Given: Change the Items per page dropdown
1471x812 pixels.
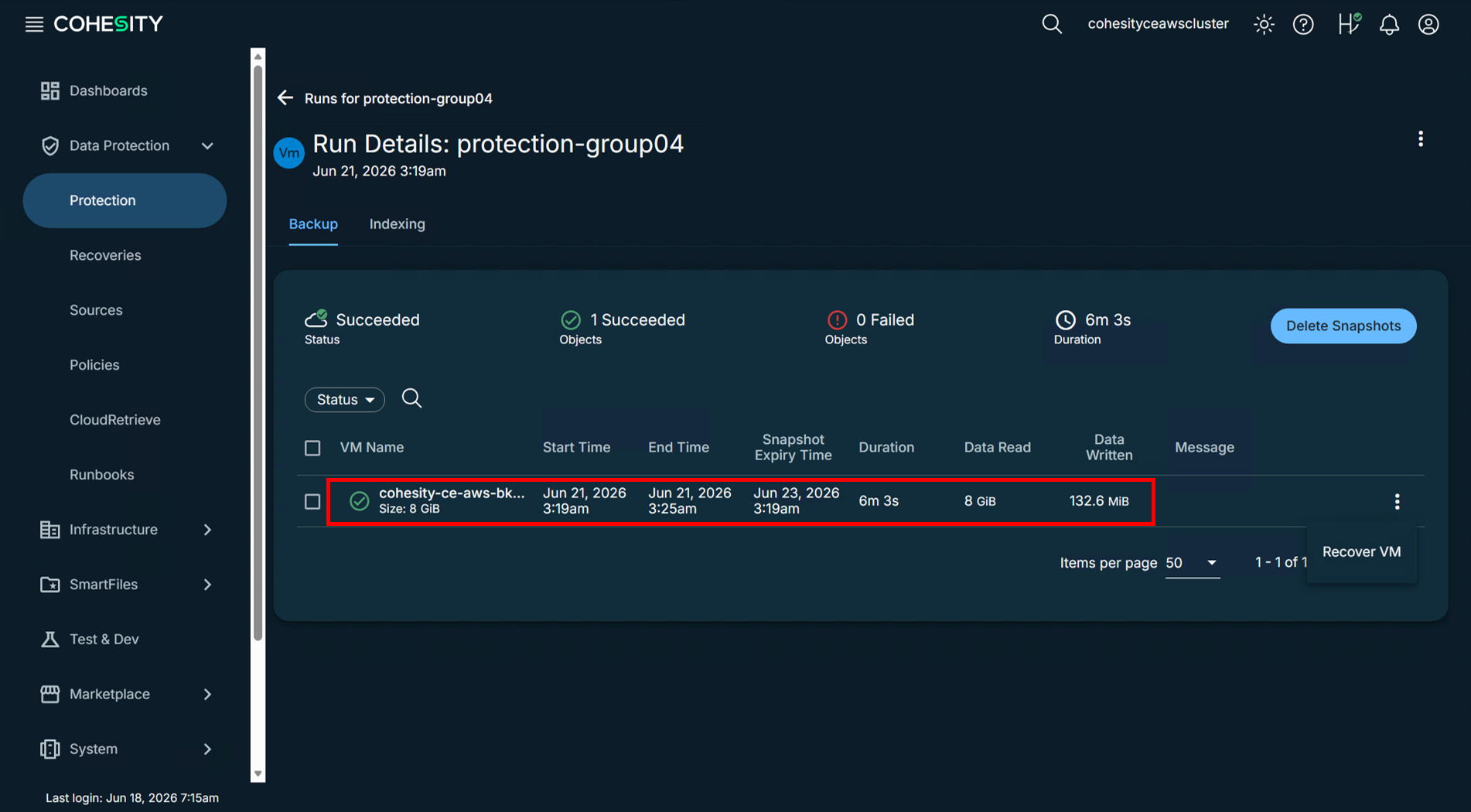Looking at the screenshot, I should pyautogui.click(x=1192, y=563).
